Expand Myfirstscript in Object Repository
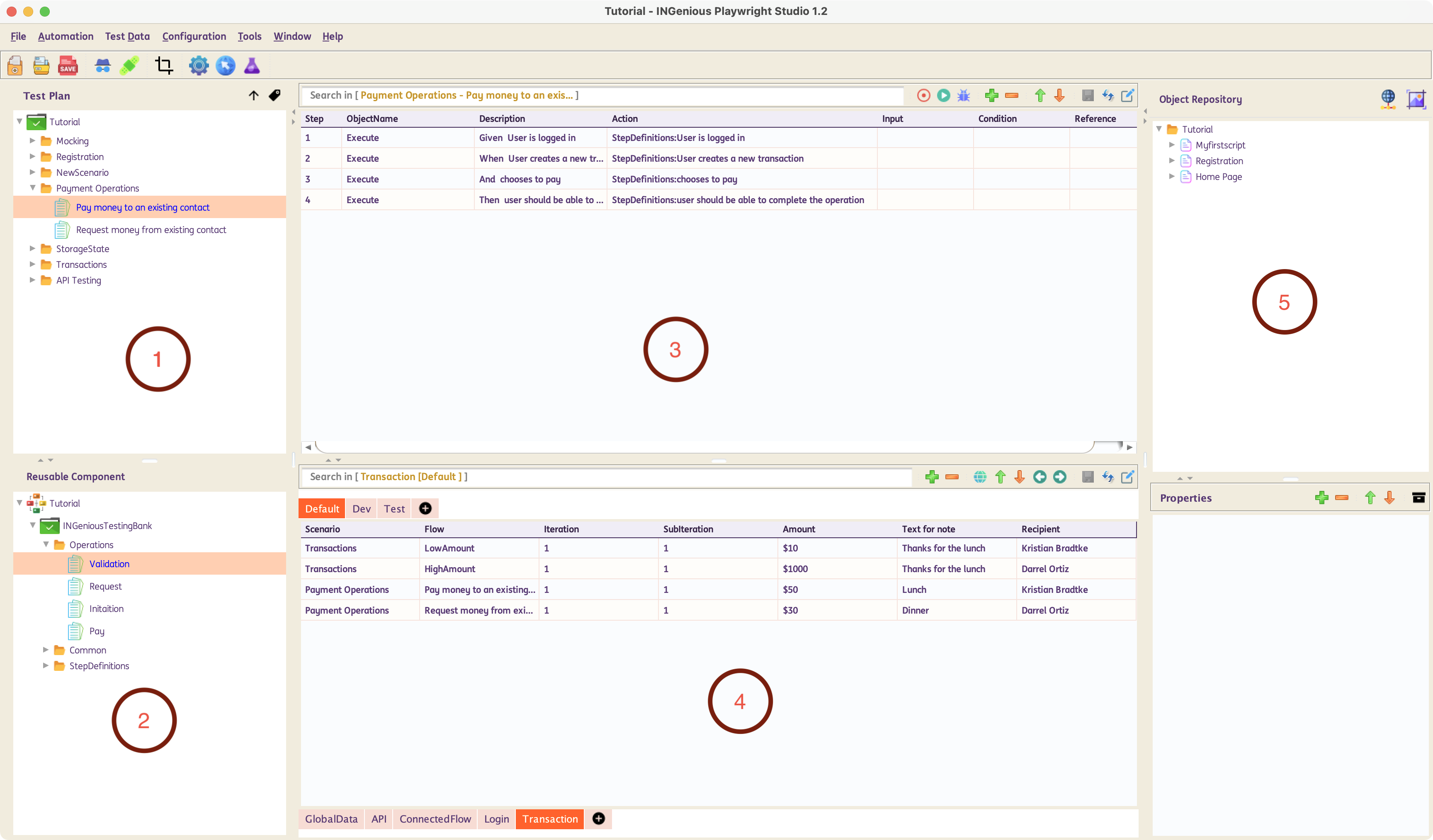This screenshot has width=1433, height=840. coord(1172,145)
